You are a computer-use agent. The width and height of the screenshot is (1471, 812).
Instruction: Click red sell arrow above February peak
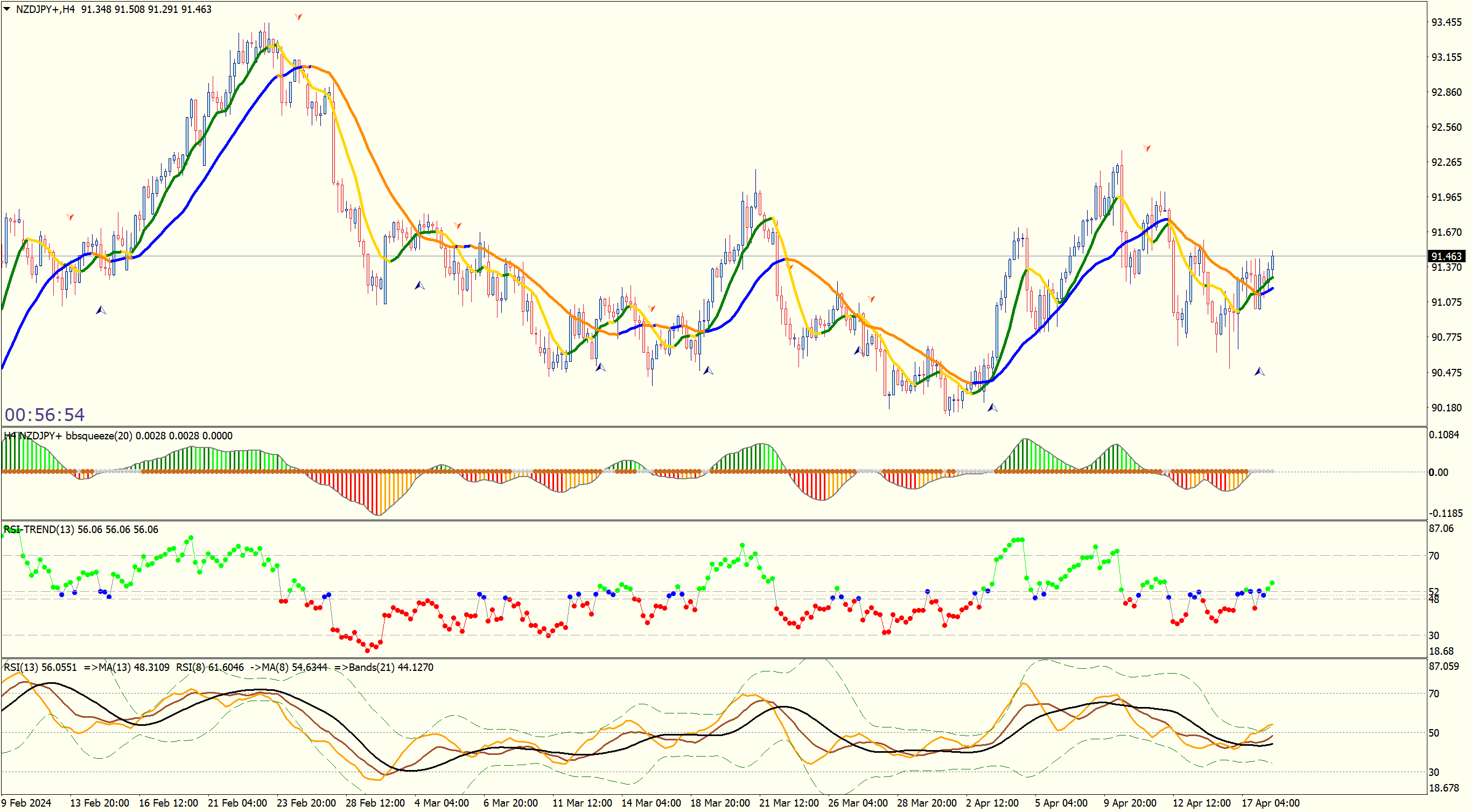(298, 17)
